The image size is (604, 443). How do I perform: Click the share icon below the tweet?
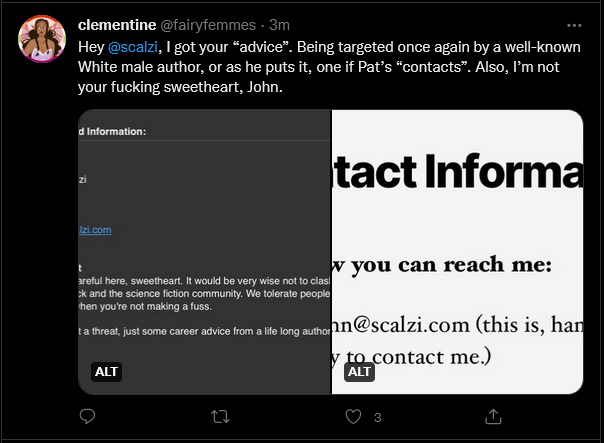point(493,416)
